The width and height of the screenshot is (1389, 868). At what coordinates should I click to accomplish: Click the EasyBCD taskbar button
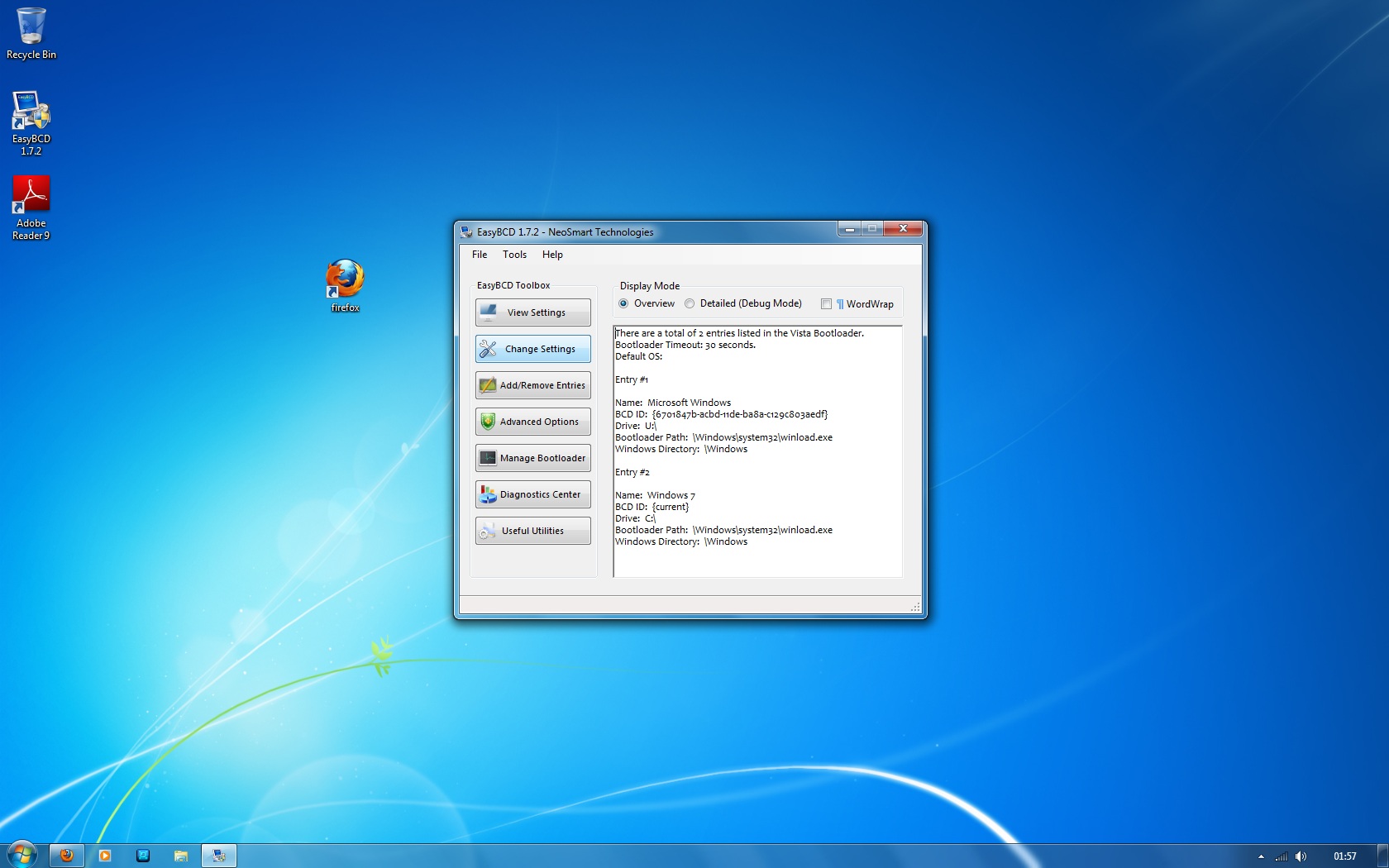point(219,856)
